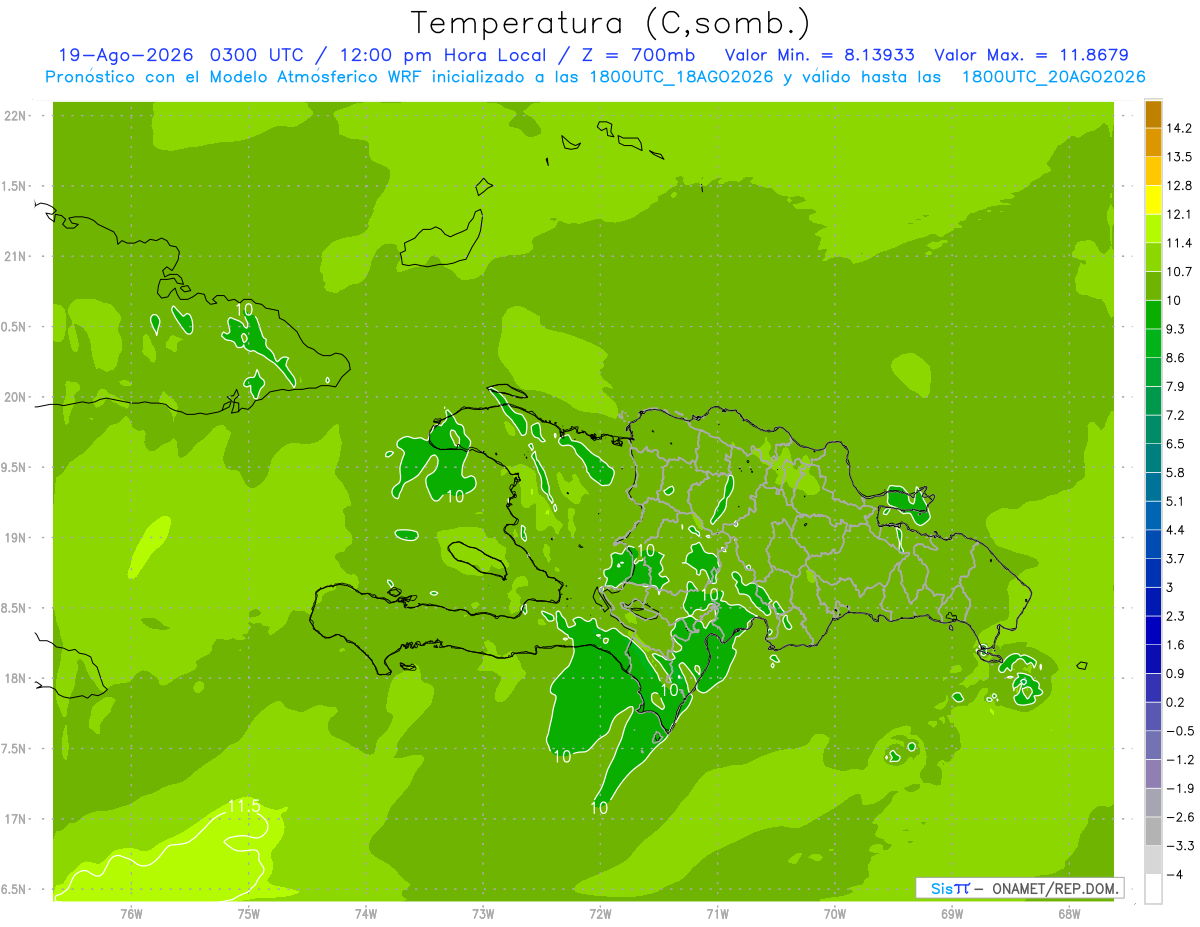Click the white swatch below -4
1200x927 pixels.
click(1153, 889)
